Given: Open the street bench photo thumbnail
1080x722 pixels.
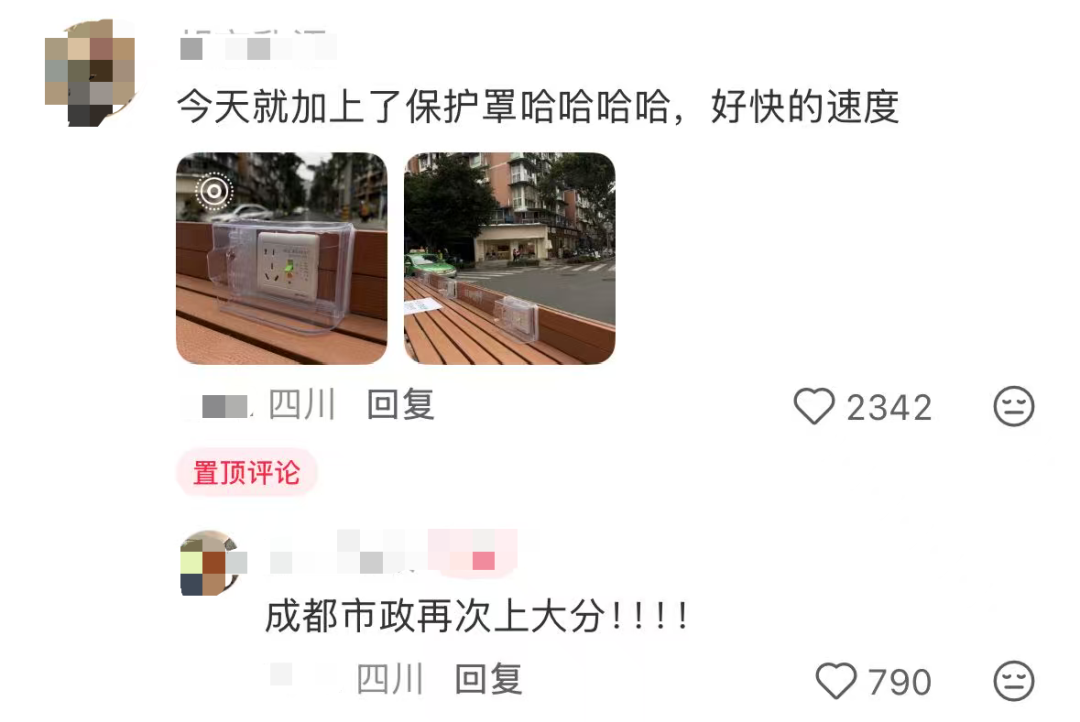Looking at the screenshot, I should [510, 258].
